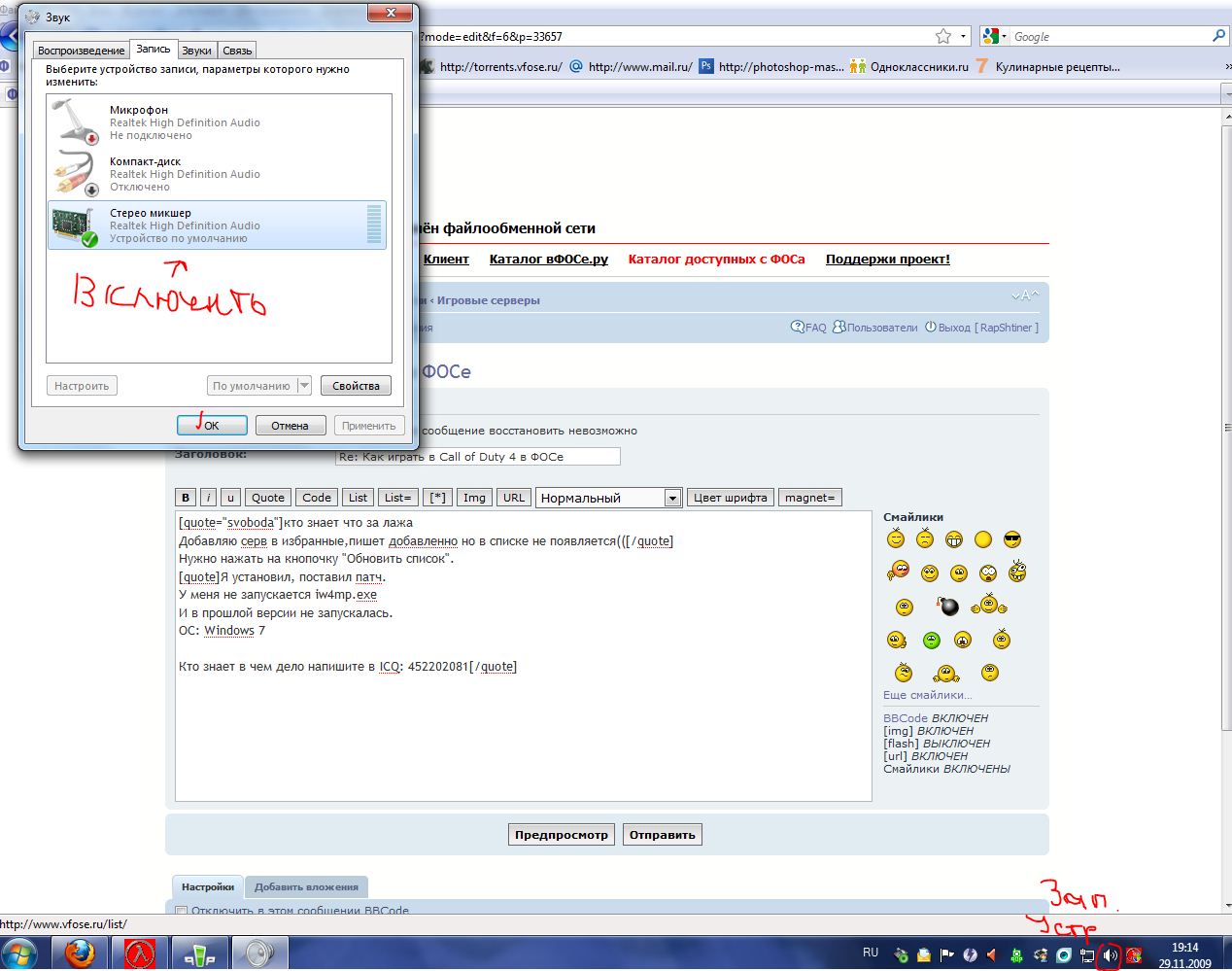Insert the bomb smiley
Screen dimensions: 1232x971
(x=948, y=607)
